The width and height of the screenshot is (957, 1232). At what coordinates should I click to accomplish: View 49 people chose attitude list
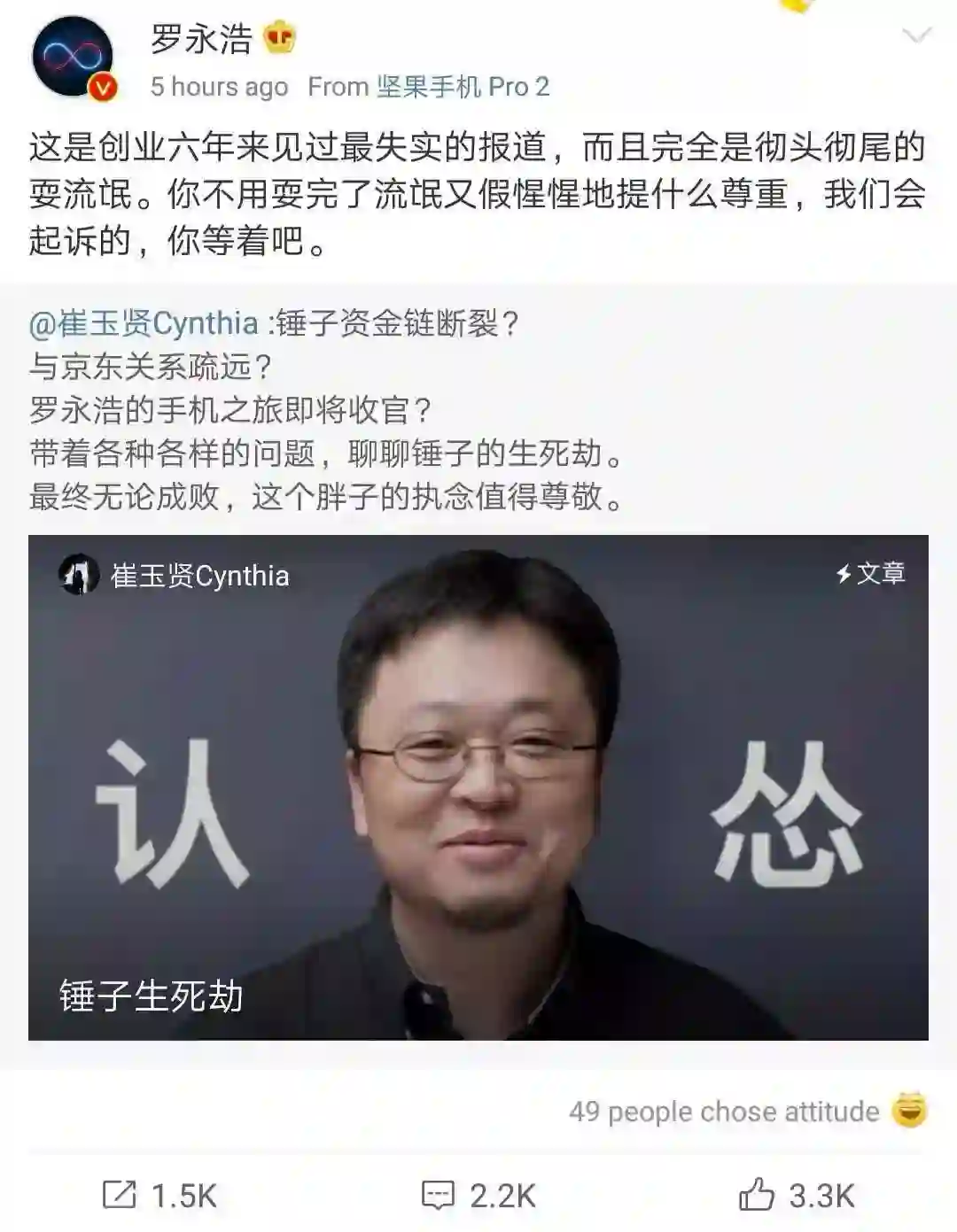tap(724, 1111)
